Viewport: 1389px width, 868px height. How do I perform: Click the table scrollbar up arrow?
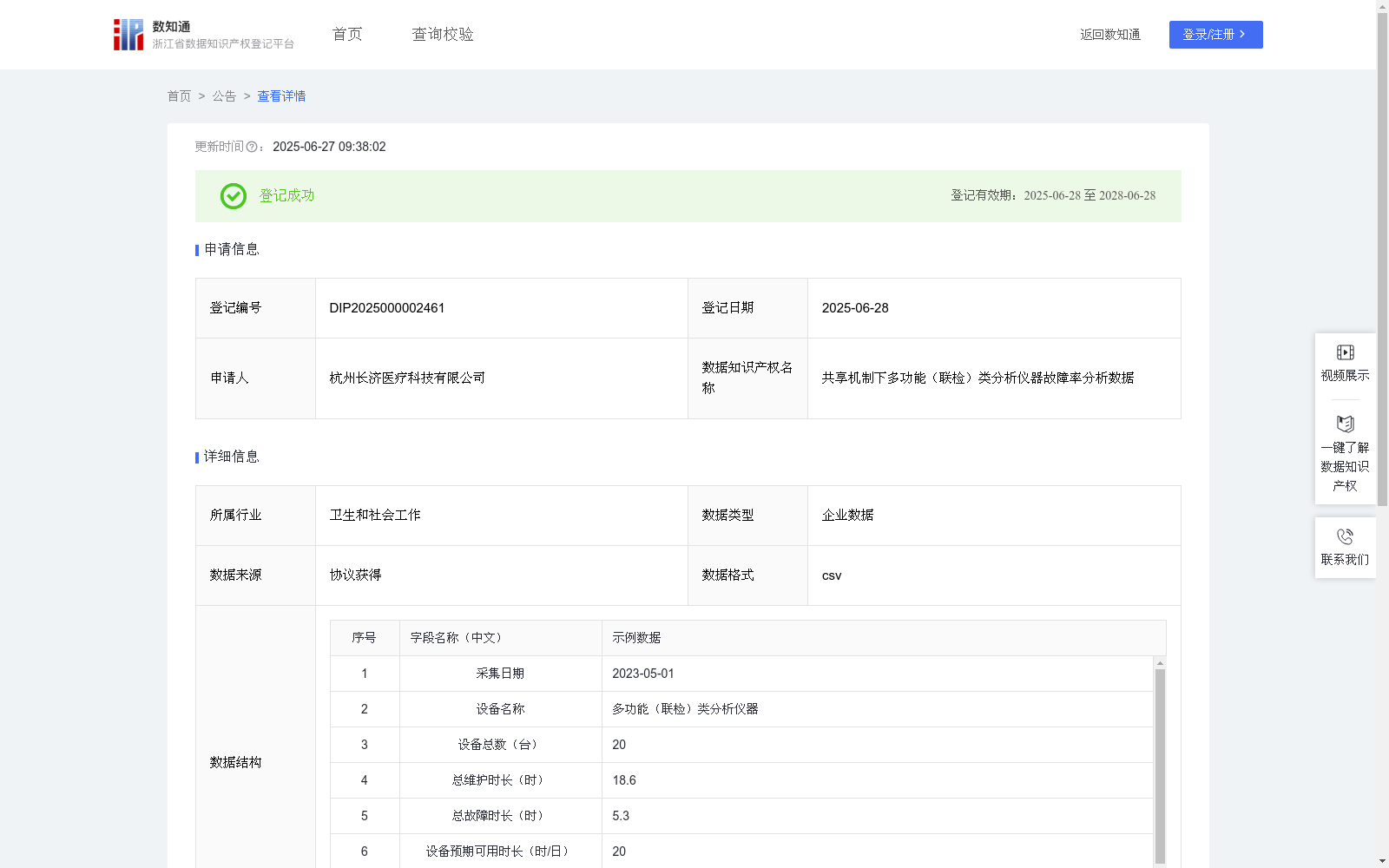click(1160, 663)
